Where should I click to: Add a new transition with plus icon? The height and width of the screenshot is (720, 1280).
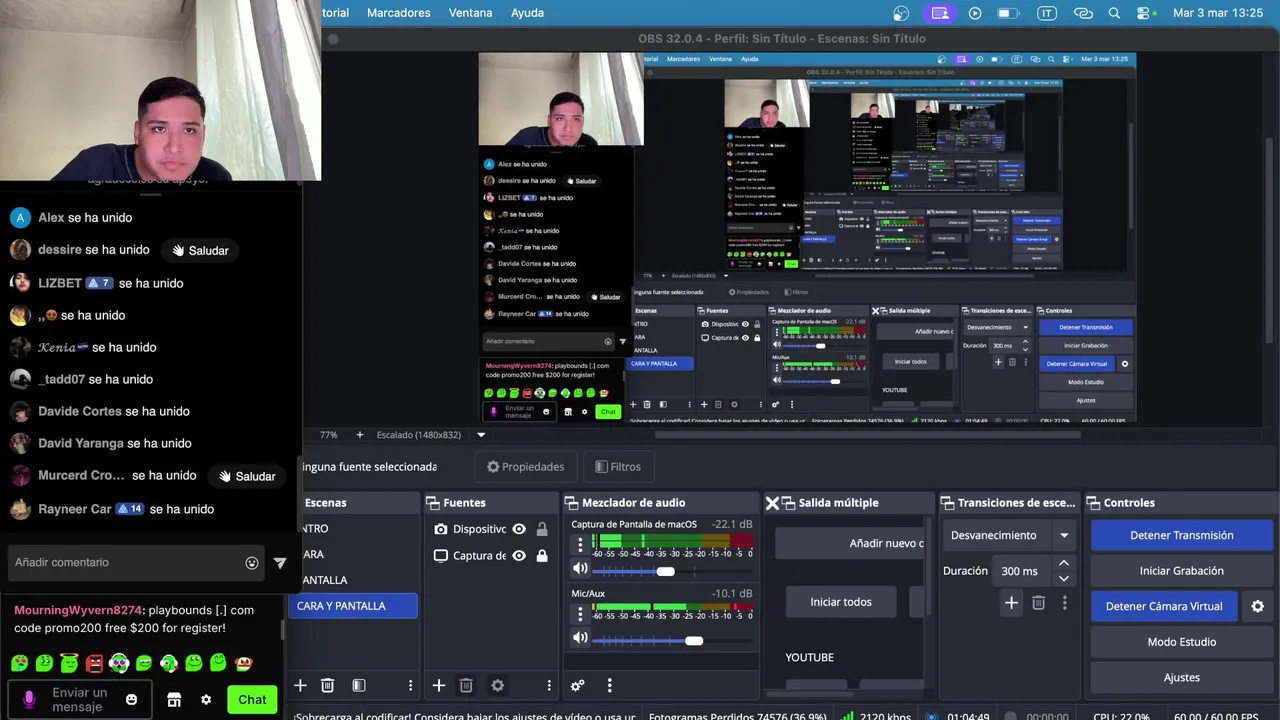tap(1011, 602)
